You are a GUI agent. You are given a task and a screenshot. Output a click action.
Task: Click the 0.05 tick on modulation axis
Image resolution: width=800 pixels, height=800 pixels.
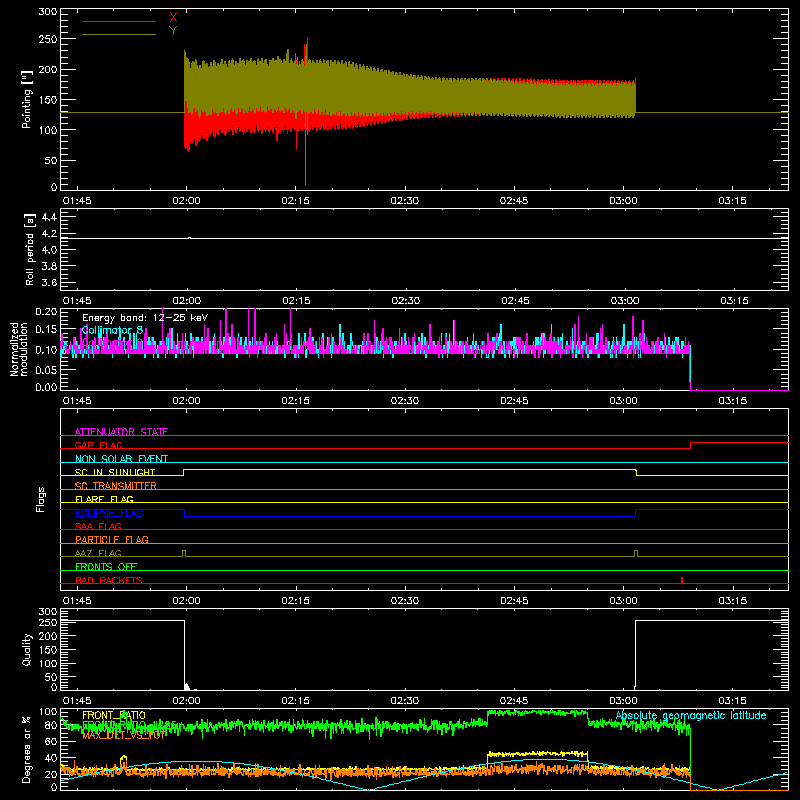(x=46, y=369)
